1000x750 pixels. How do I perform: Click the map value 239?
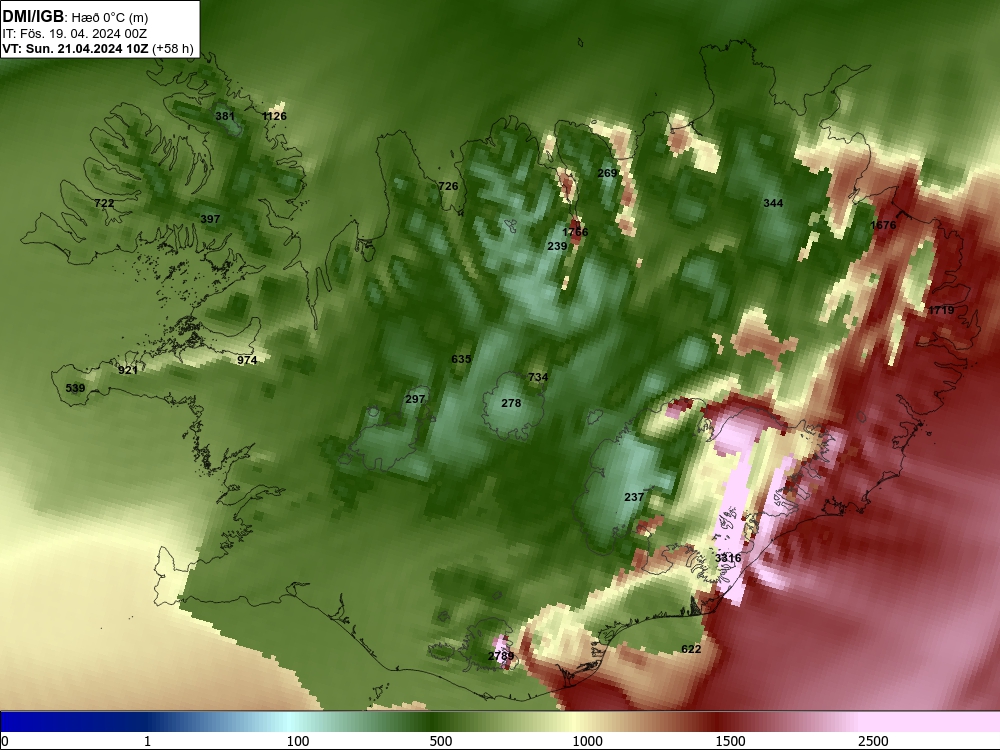(x=557, y=246)
